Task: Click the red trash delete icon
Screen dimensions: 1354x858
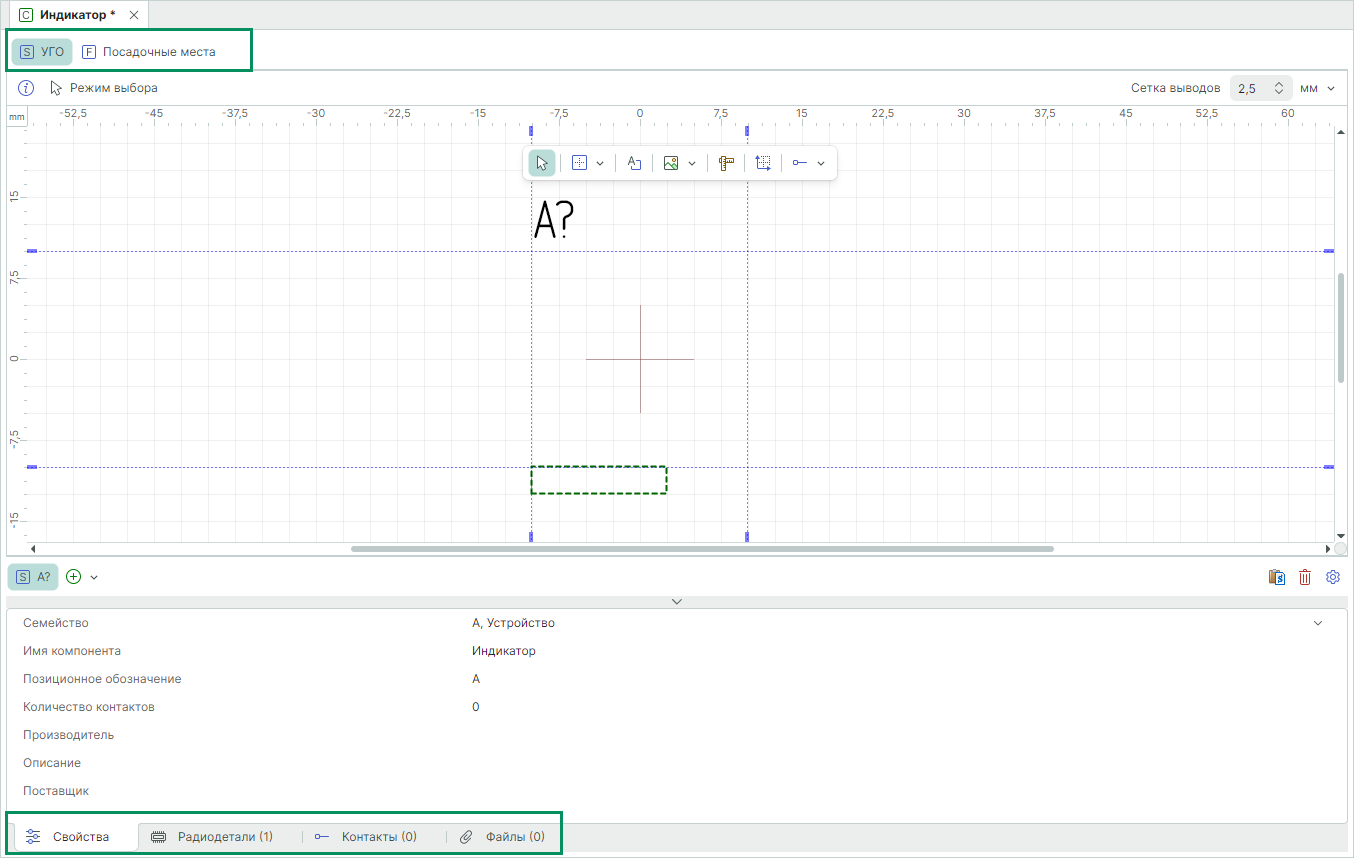Action: point(1305,577)
